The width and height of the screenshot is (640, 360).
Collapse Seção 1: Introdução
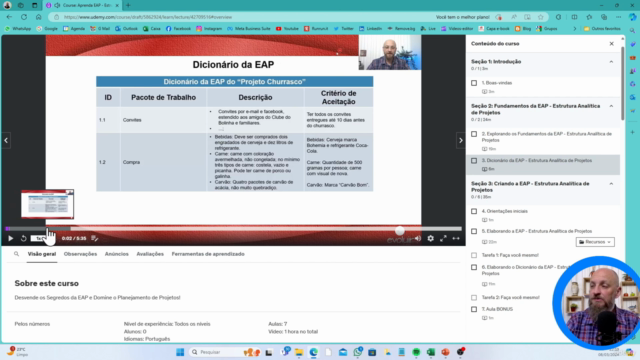point(611,62)
